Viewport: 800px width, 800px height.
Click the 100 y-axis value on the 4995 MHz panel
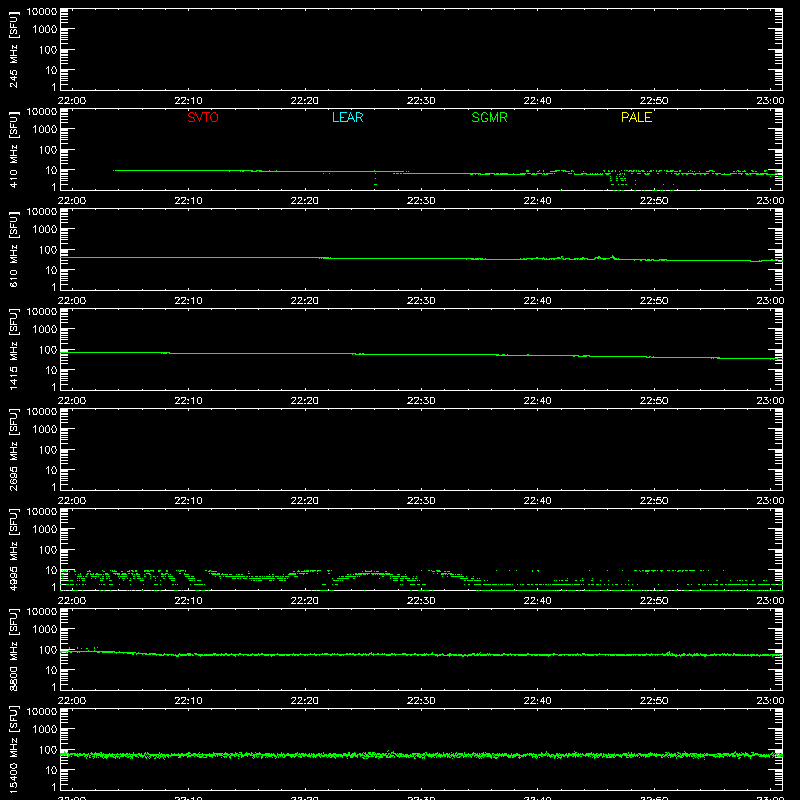coord(48,550)
